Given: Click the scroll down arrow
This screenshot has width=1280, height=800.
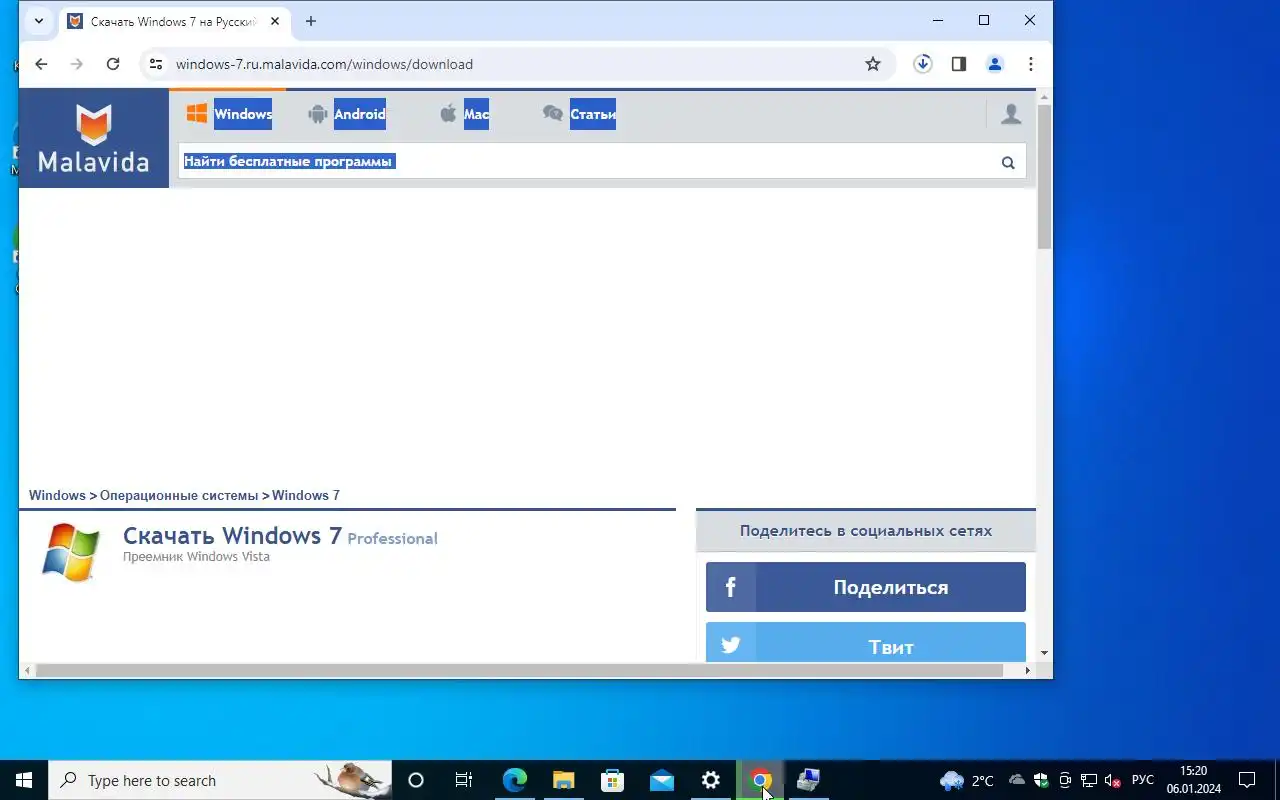Looking at the screenshot, I should point(1044,653).
